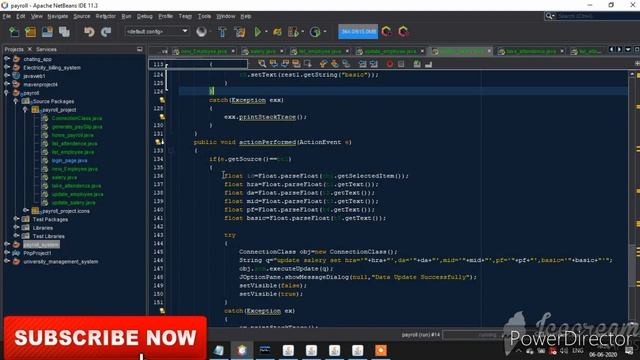Click scroll documents left arrow

[x=611, y=49]
